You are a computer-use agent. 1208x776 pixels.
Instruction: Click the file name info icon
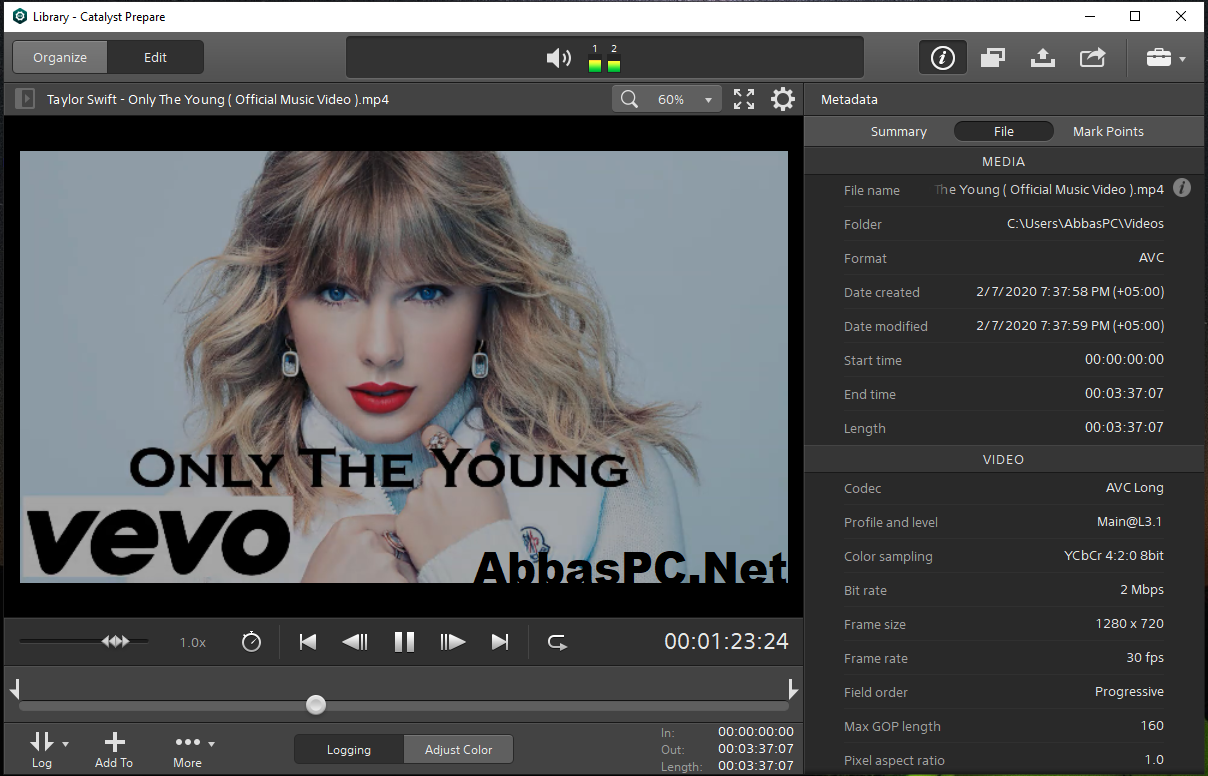[1182, 188]
